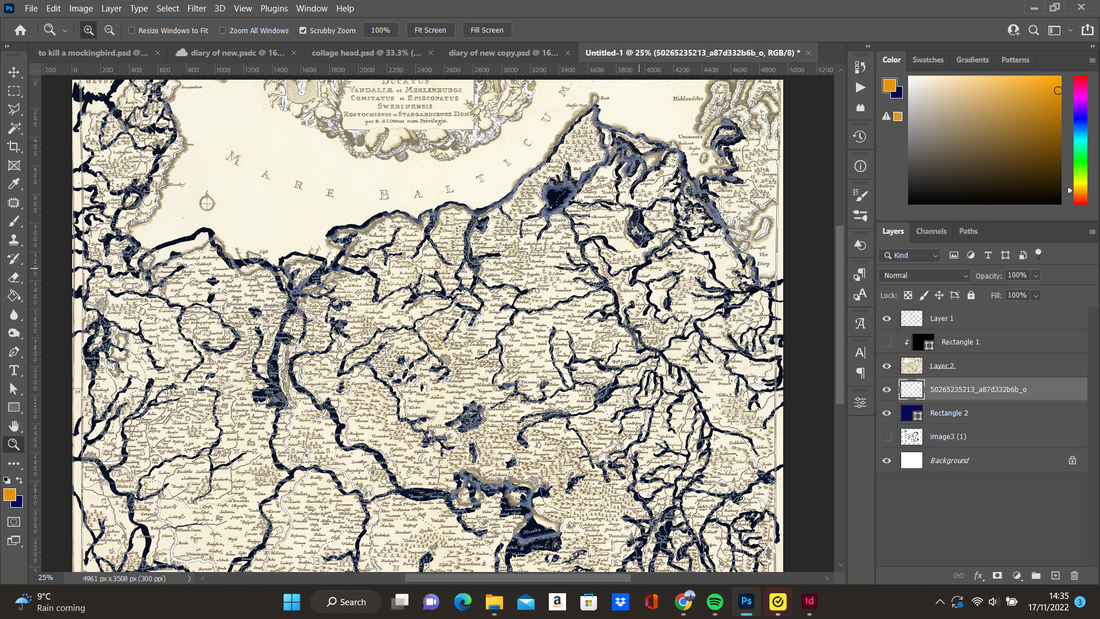Select the Clone Stamp tool
Image resolution: width=1100 pixels, height=619 pixels.
(x=13, y=240)
